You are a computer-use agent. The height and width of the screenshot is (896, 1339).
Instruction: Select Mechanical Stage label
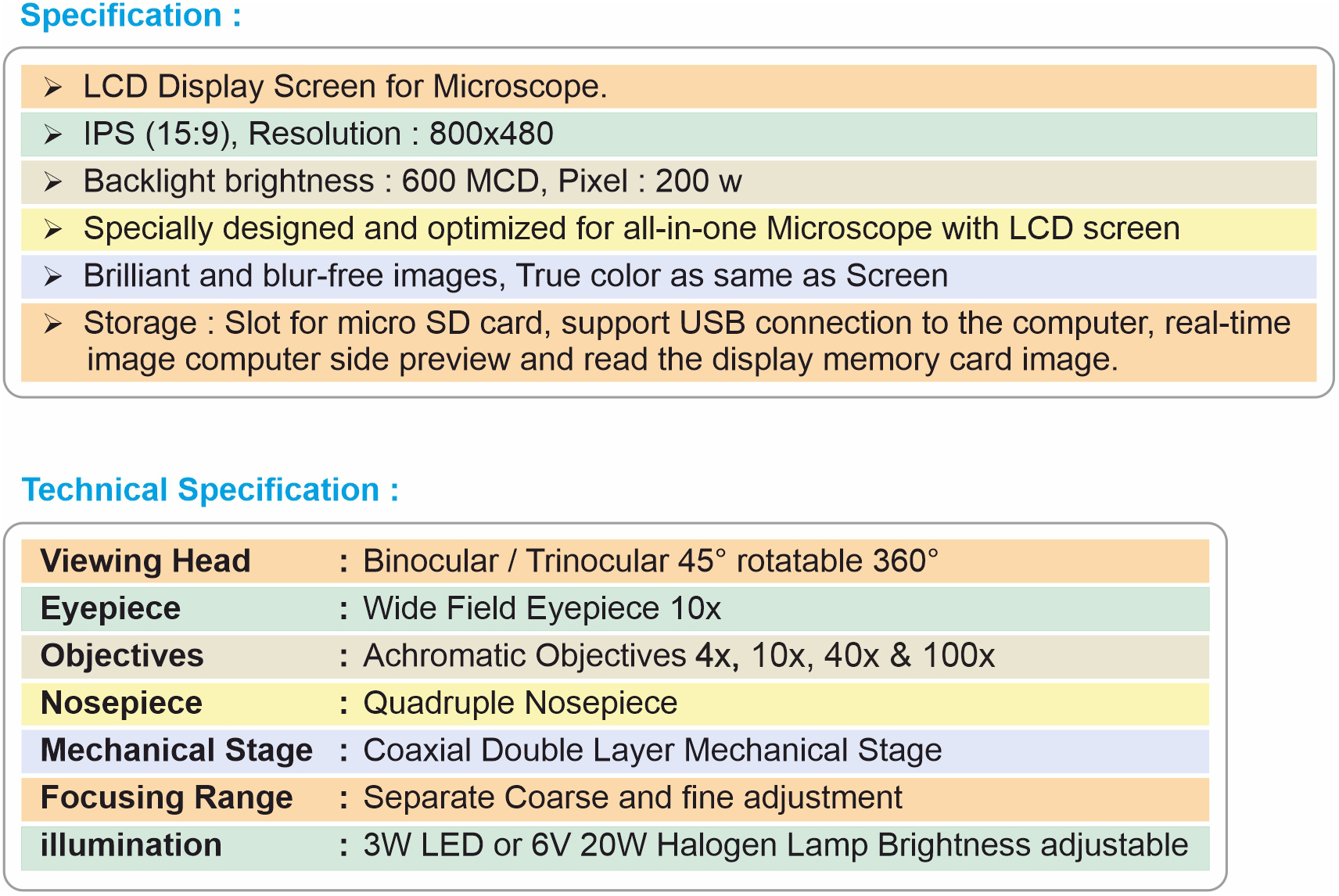click(x=177, y=750)
